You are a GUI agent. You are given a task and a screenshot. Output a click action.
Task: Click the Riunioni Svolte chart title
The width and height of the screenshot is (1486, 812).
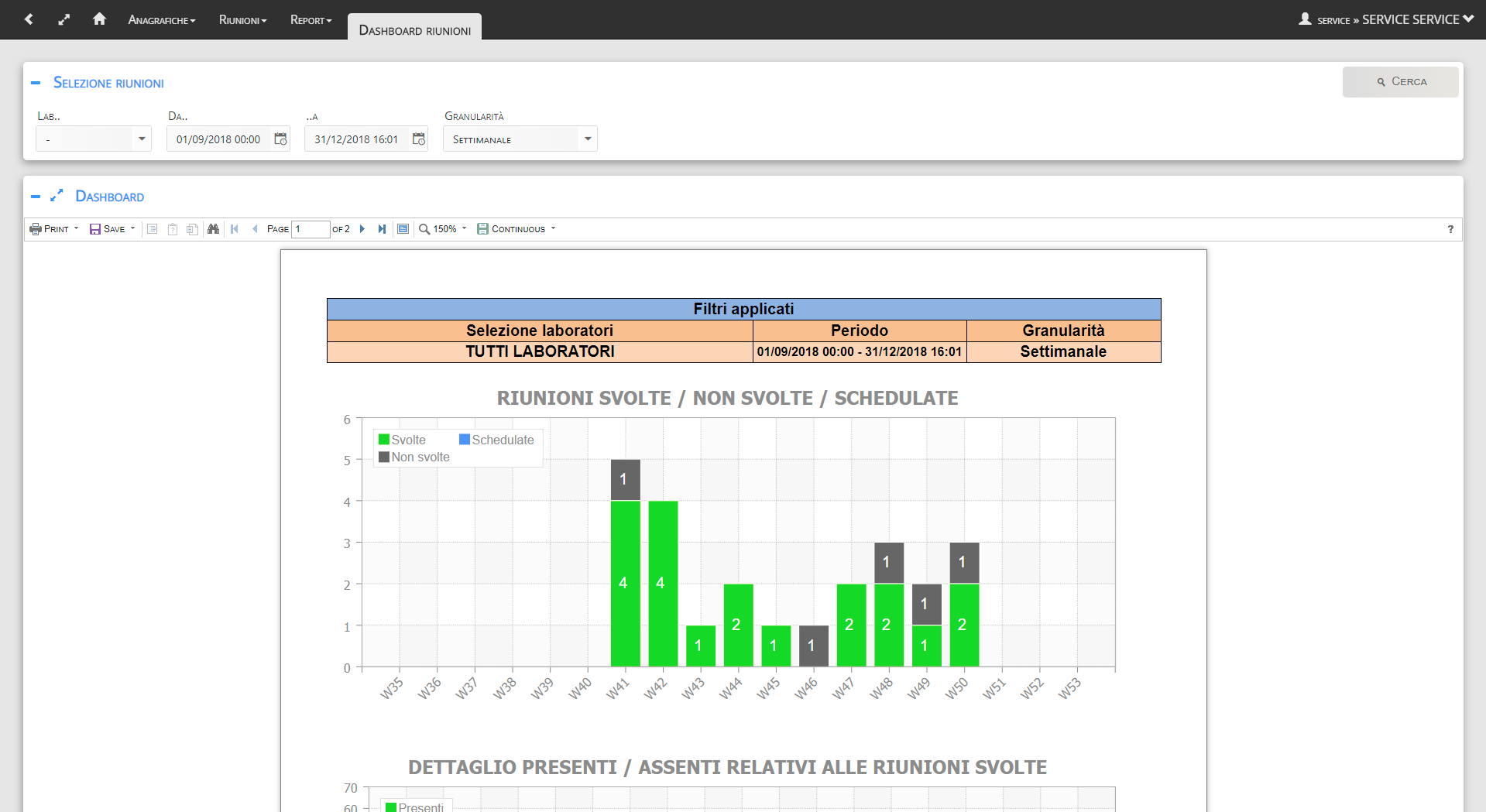click(x=727, y=398)
